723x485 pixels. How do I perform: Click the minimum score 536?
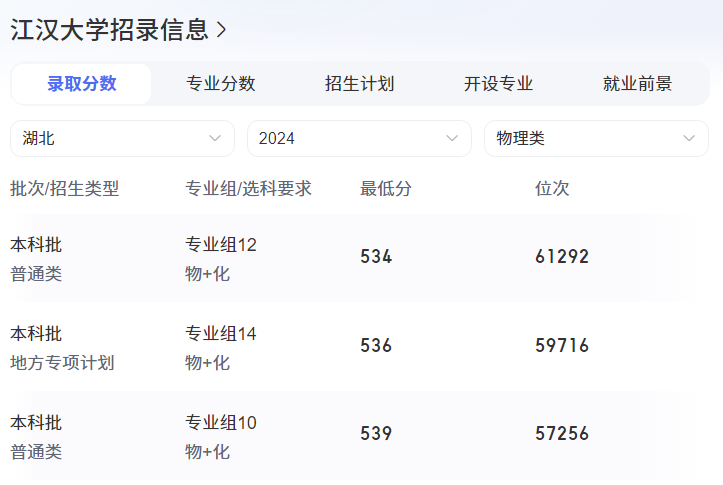[376, 346]
